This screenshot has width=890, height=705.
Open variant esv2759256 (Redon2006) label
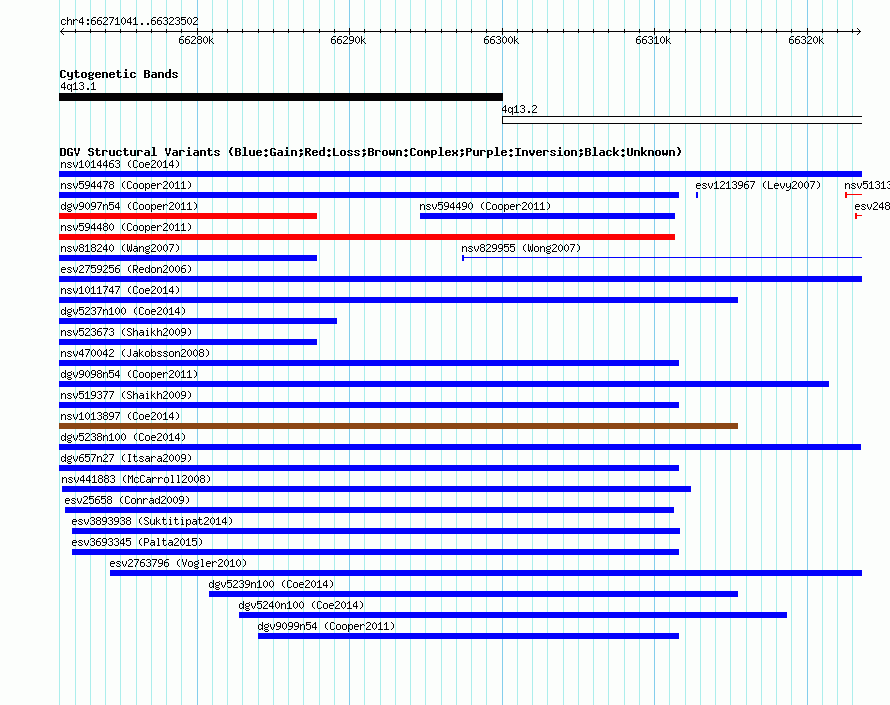[126, 269]
